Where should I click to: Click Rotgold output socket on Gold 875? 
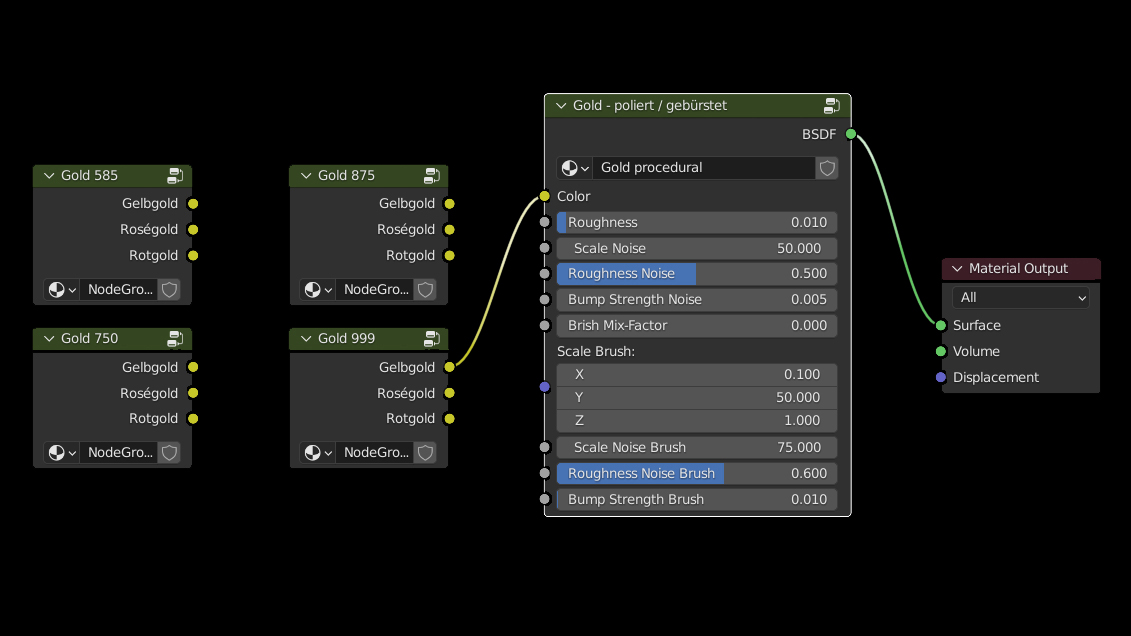[449, 256]
